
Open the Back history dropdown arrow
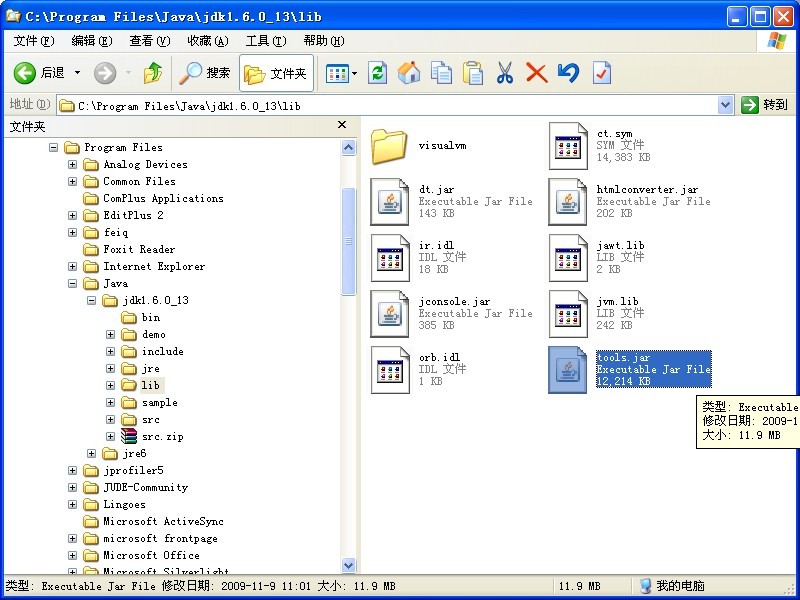pyautogui.click(x=78, y=73)
